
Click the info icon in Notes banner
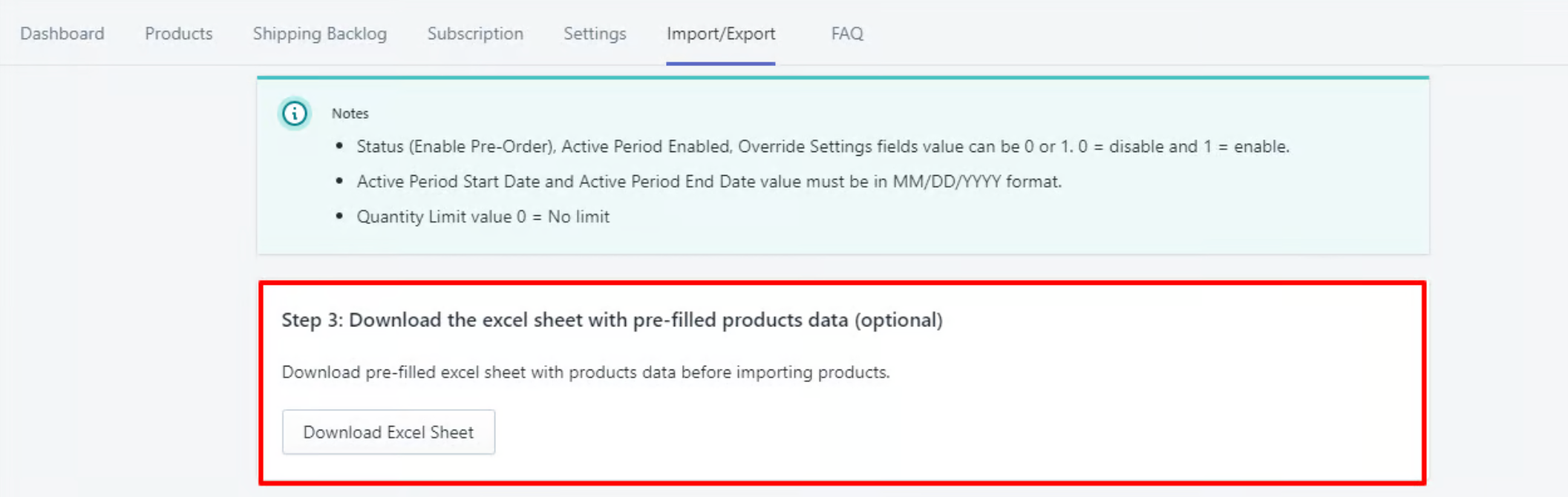pyautogui.click(x=295, y=113)
